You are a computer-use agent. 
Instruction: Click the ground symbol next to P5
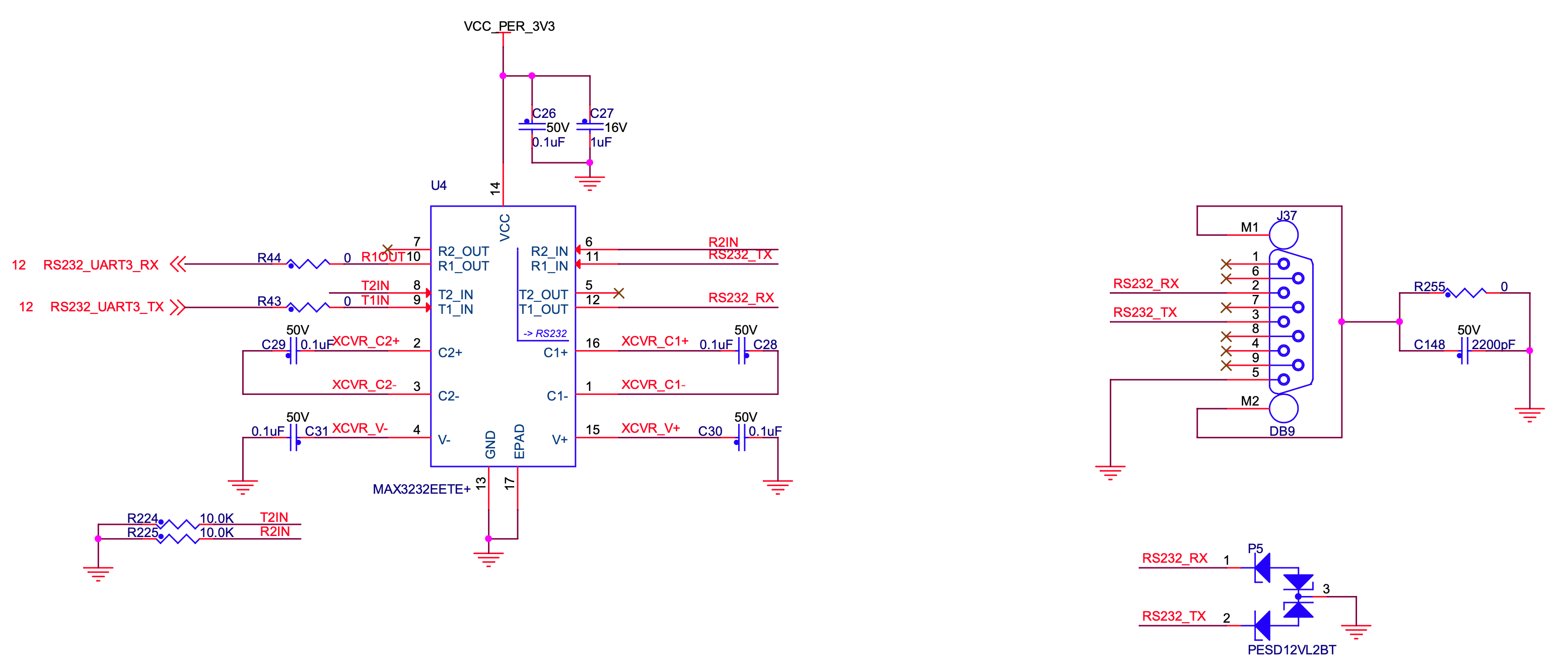pos(1356,632)
